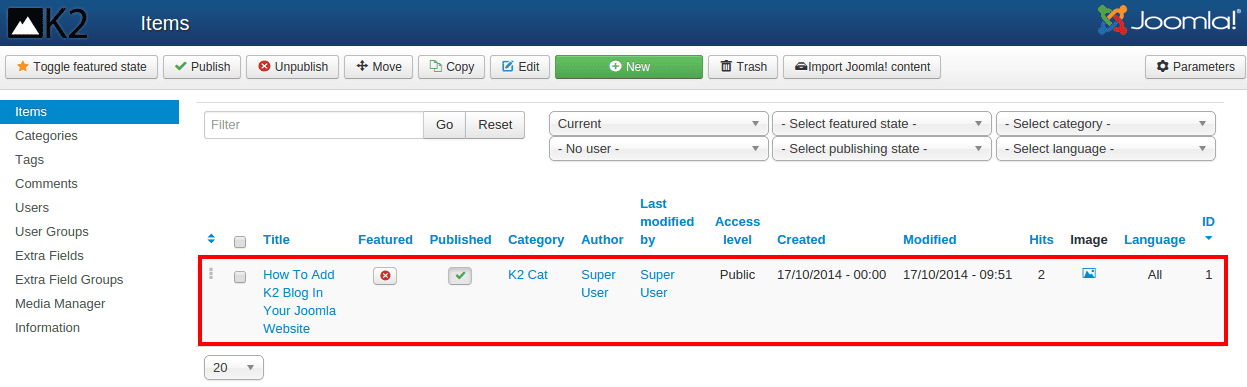Click Super User in Author column
This screenshot has height=387, width=1247.
point(597,283)
